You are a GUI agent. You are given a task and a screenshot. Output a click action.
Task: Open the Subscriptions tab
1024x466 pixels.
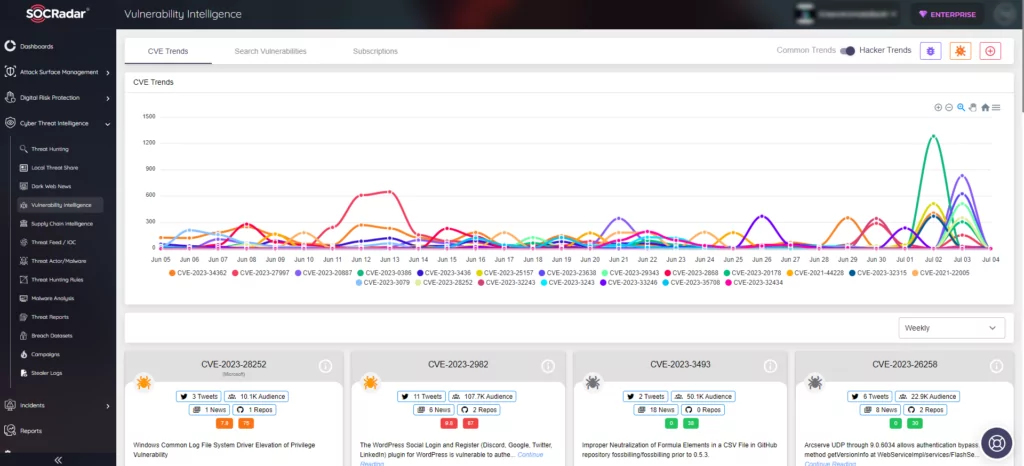click(375, 51)
